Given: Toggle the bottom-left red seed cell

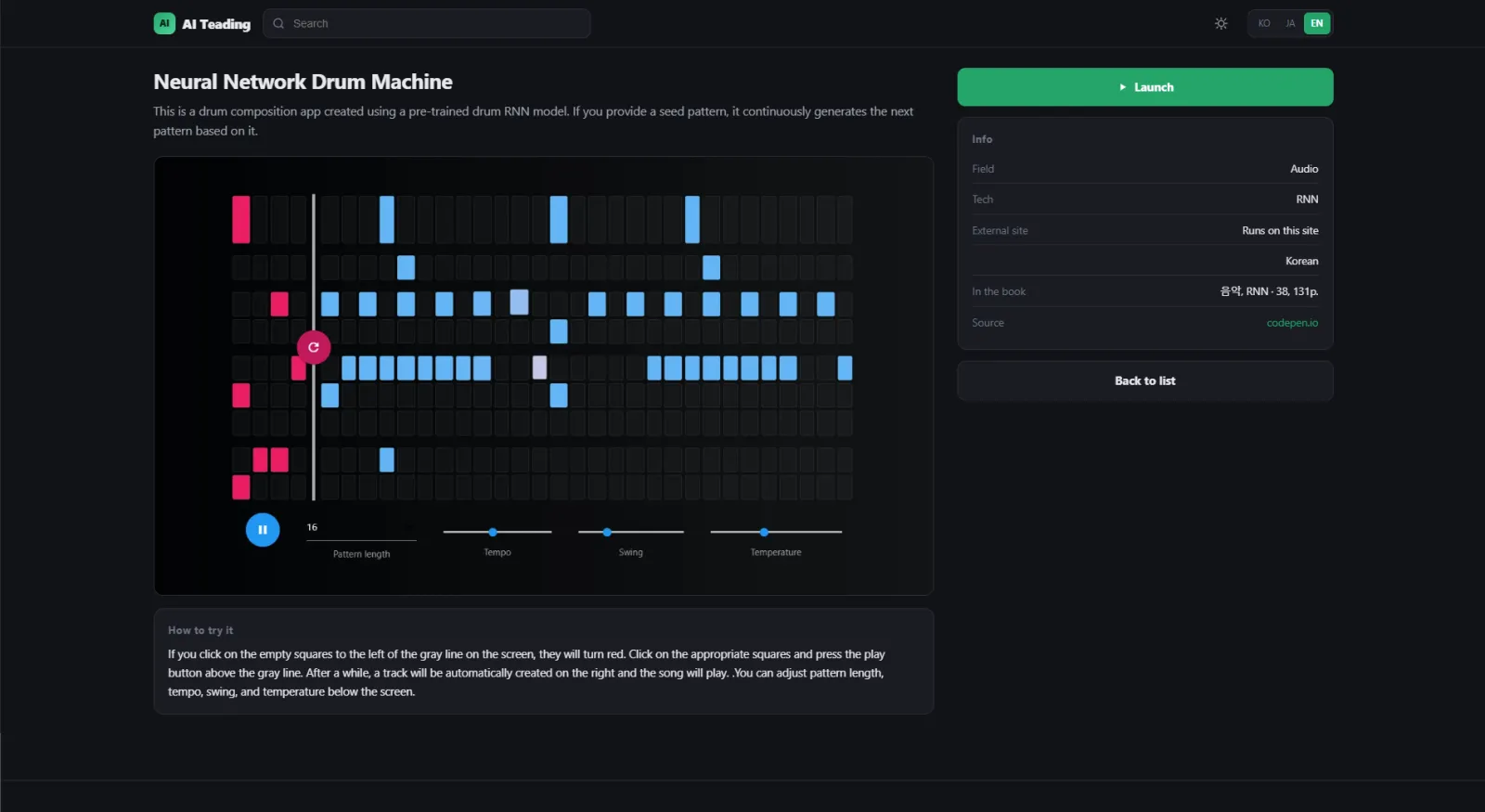Looking at the screenshot, I should [x=241, y=487].
